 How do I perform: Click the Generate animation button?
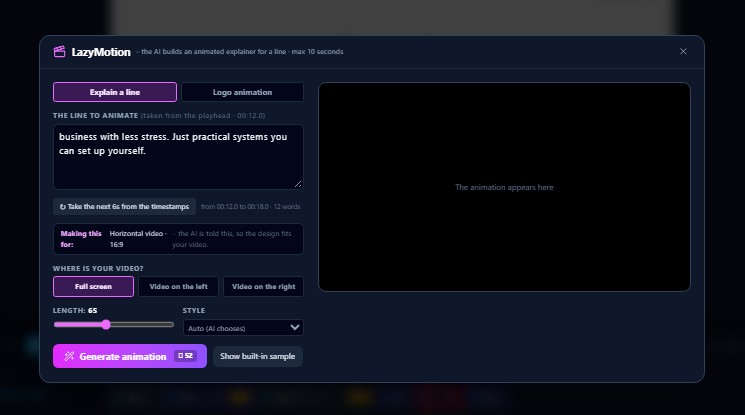tap(130, 356)
